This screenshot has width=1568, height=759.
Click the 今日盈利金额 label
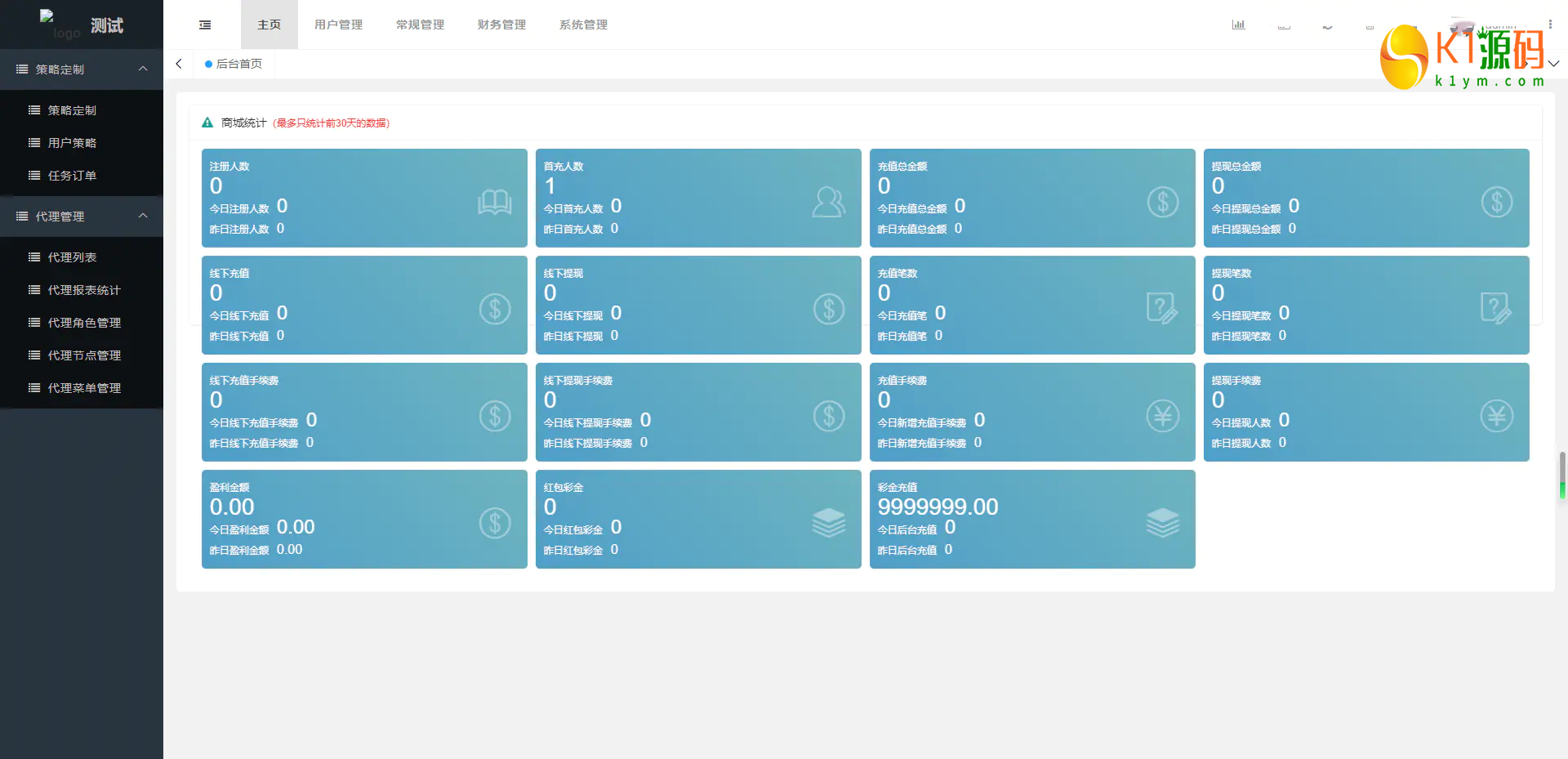pos(239,529)
